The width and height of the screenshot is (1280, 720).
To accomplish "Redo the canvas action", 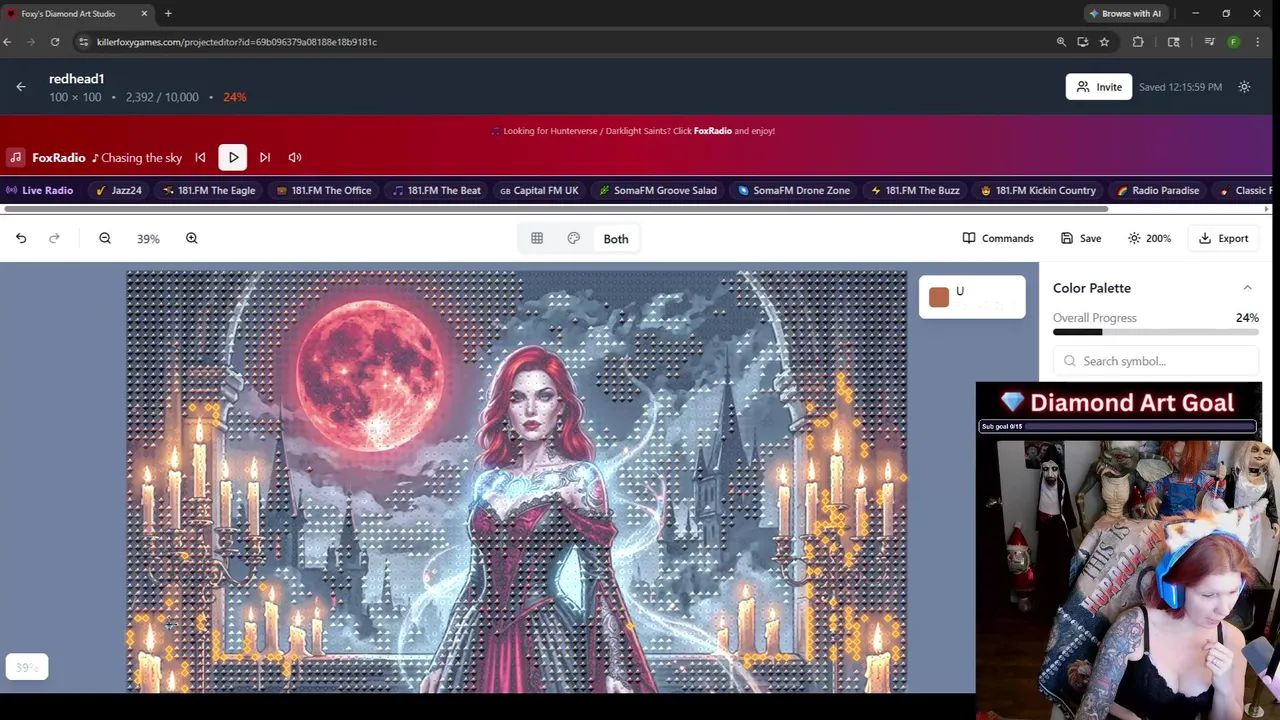I will [54, 238].
